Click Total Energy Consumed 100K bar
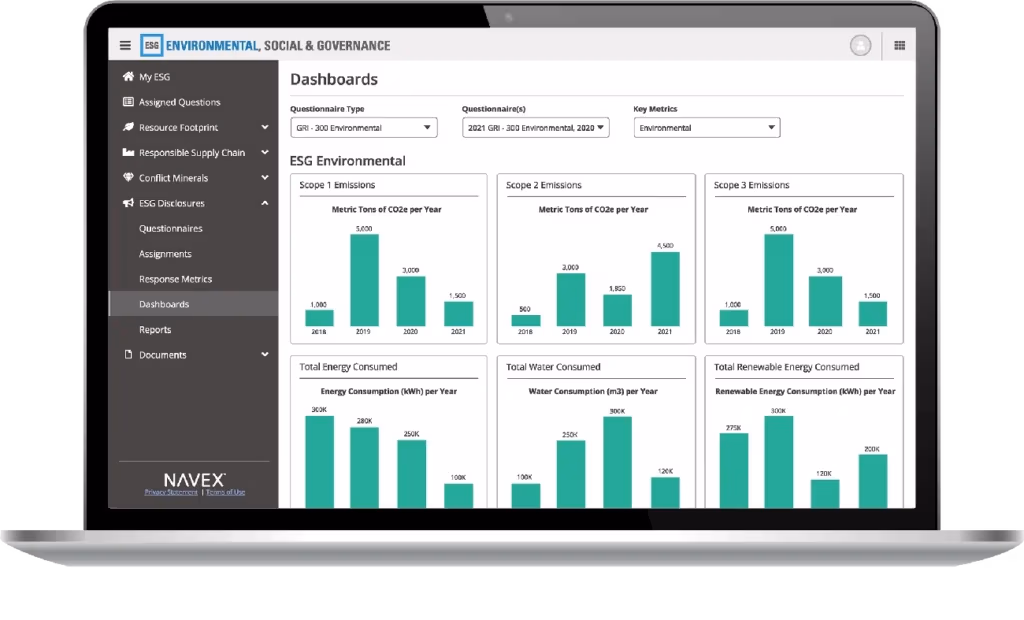 [458, 496]
